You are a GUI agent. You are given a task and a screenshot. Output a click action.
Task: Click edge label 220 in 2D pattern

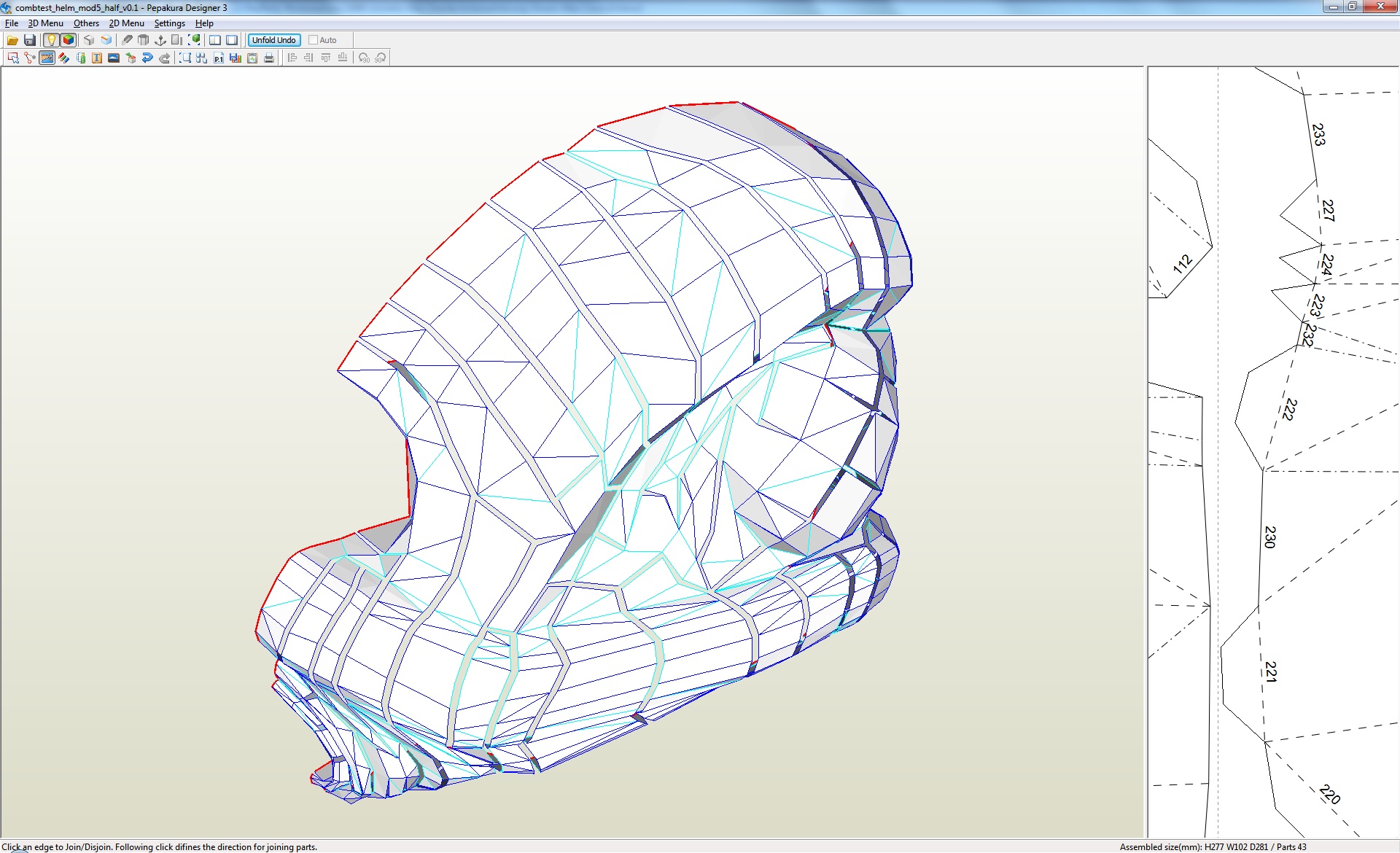[x=1330, y=795]
